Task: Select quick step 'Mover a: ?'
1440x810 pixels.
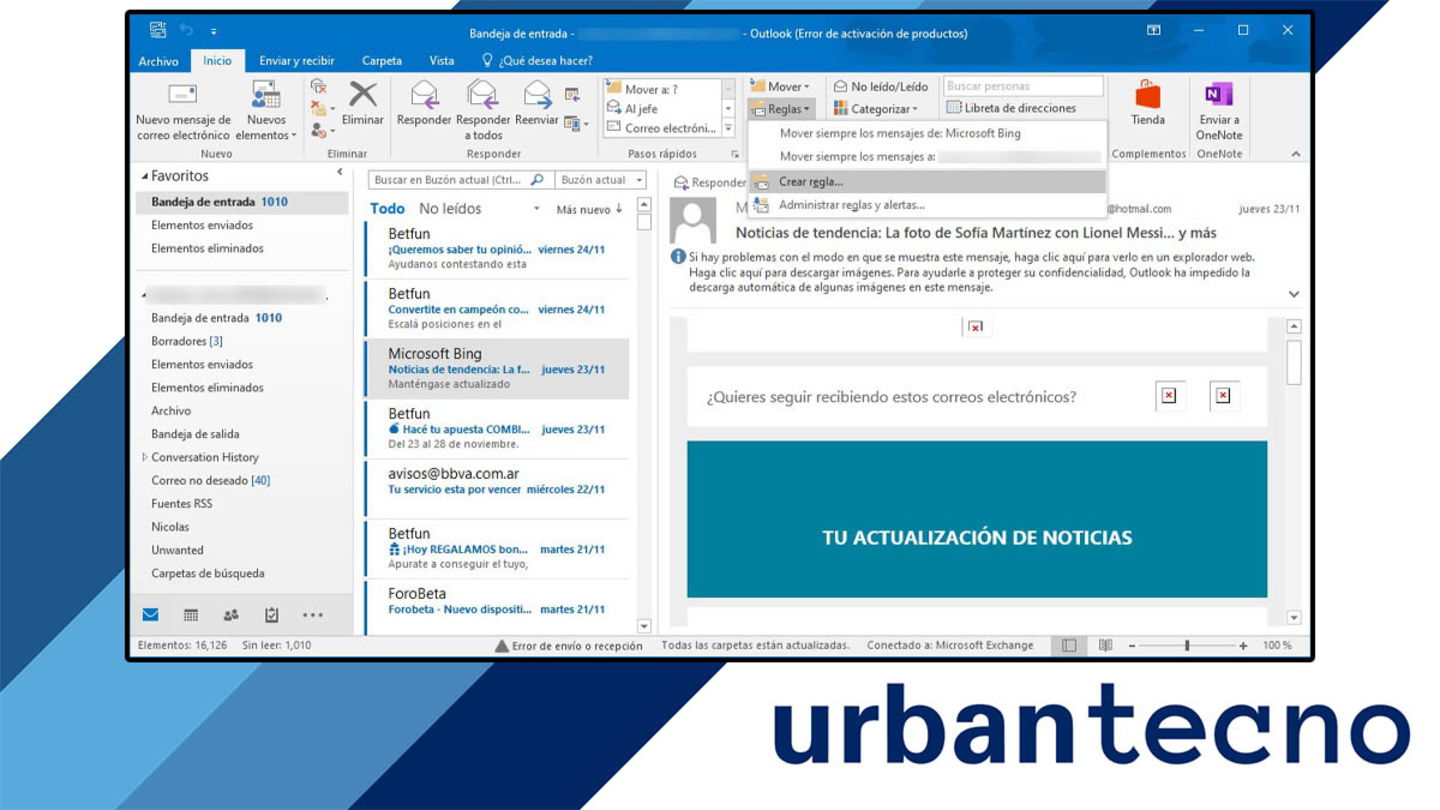Action: tap(661, 88)
